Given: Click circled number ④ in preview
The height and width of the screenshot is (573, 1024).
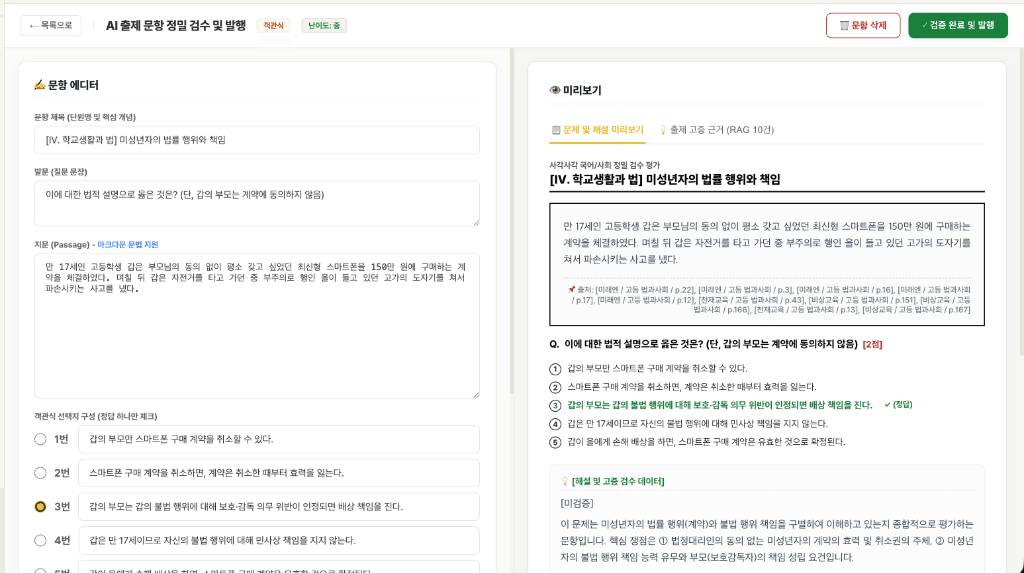Looking at the screenshot, I should click(555, 423).
